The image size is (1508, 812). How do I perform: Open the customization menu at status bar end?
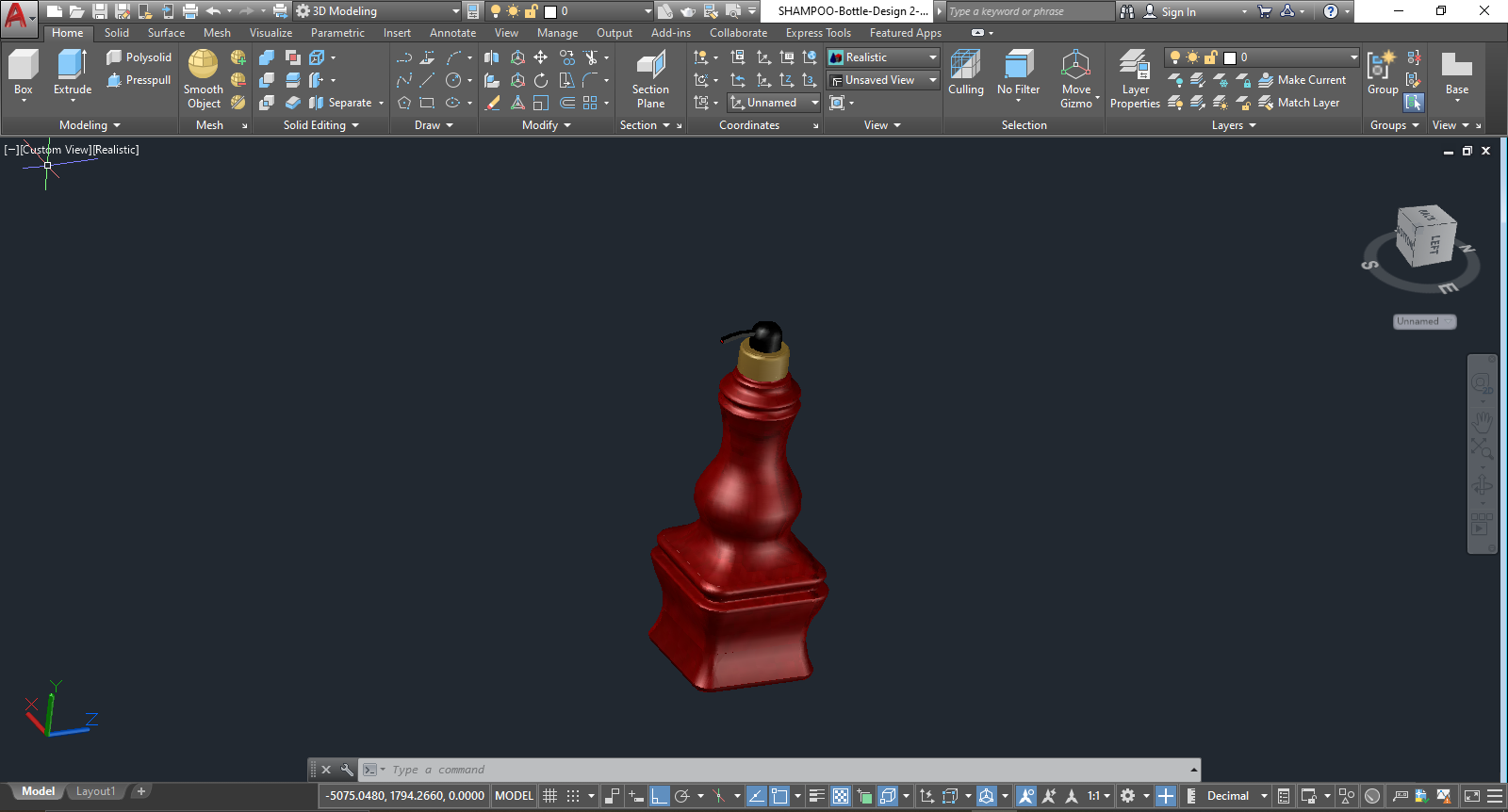[x=1495, y=796]
